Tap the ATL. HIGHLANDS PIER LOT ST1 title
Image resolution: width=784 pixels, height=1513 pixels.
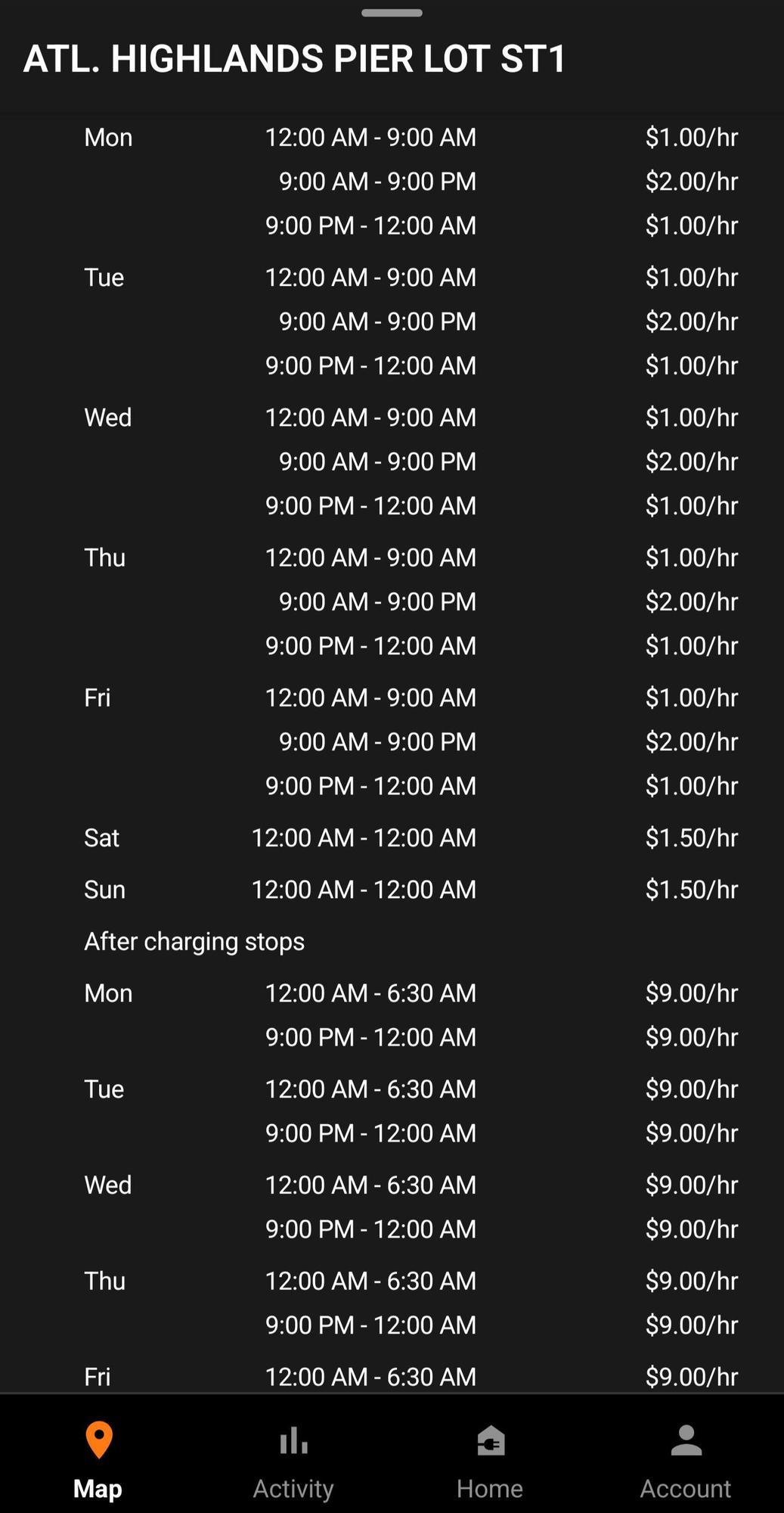click(x=295, y=59)
